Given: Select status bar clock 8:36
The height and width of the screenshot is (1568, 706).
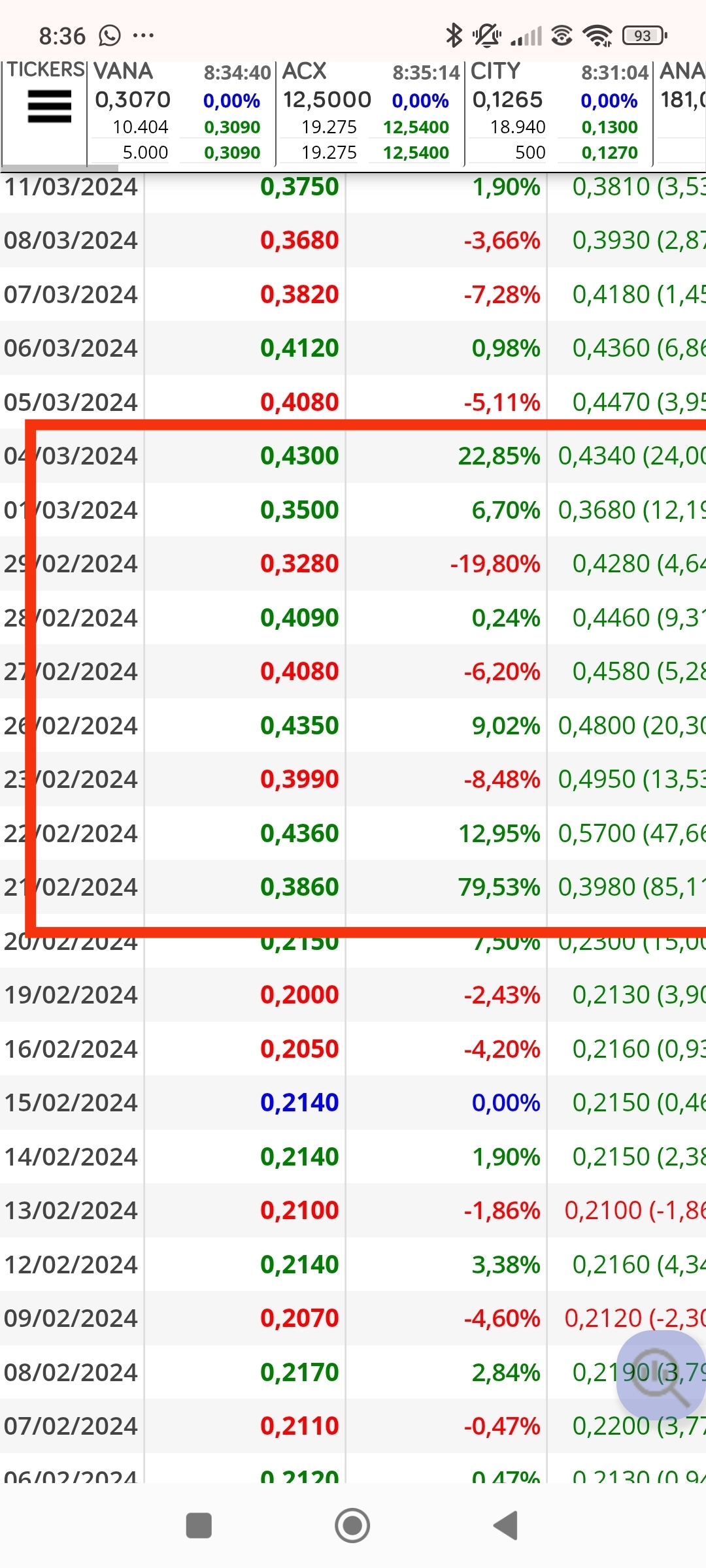Looking at the screenshot, I should tap(62, 36).
